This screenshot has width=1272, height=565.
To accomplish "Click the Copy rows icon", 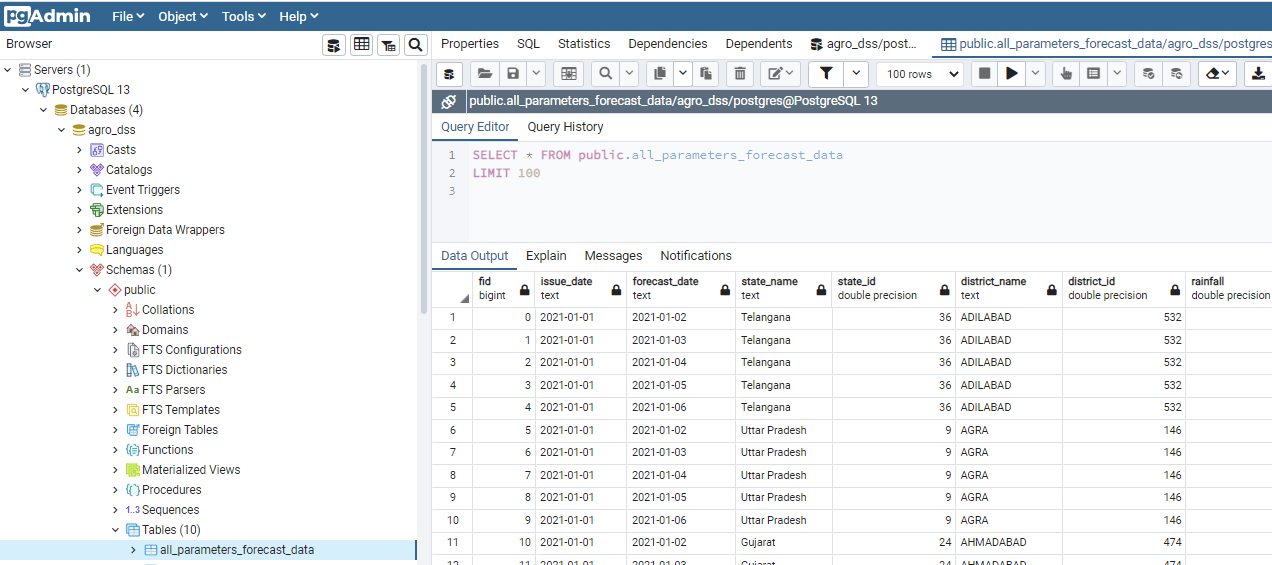I will [x=658, y=74].
